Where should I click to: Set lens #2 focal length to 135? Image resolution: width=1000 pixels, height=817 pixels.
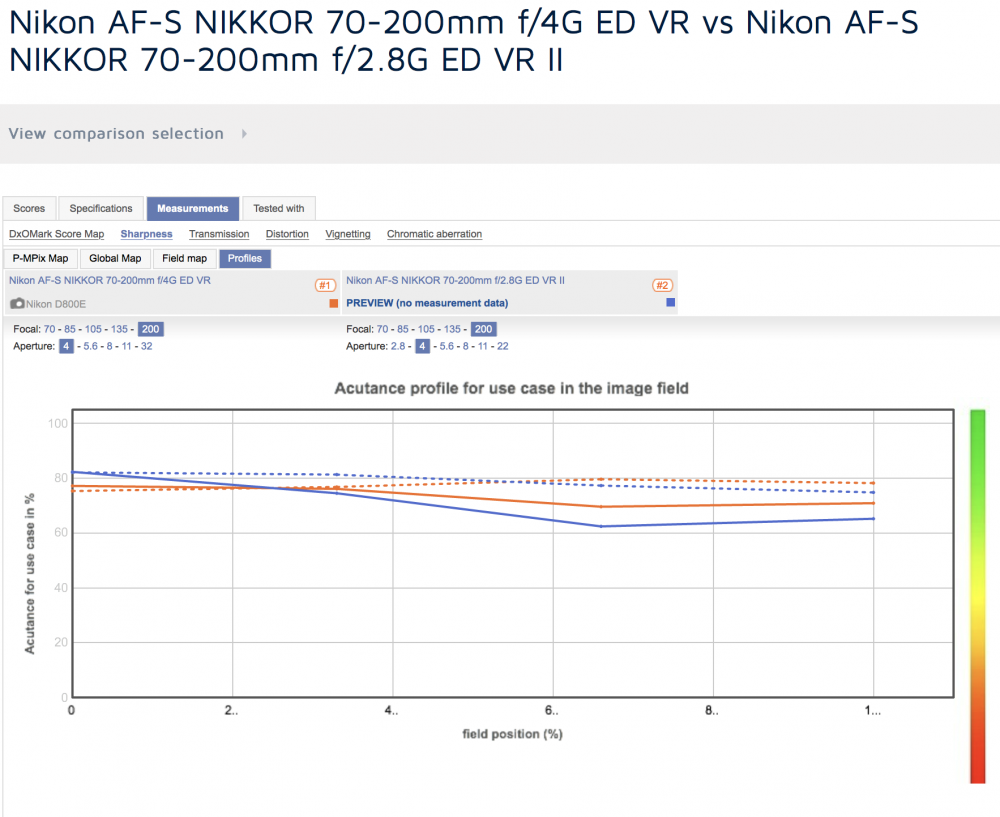click(452, 329)
